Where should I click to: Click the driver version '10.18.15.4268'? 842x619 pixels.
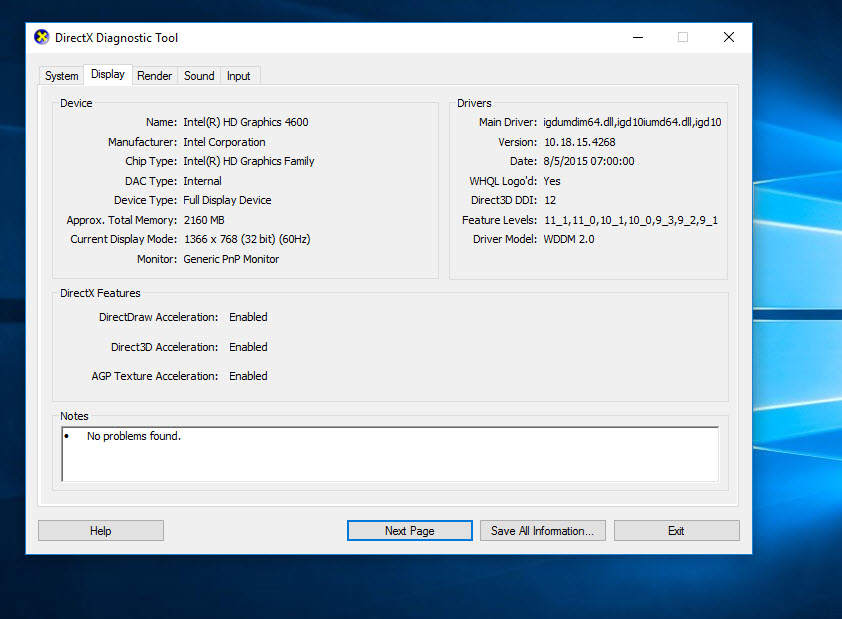pos(579,142)
